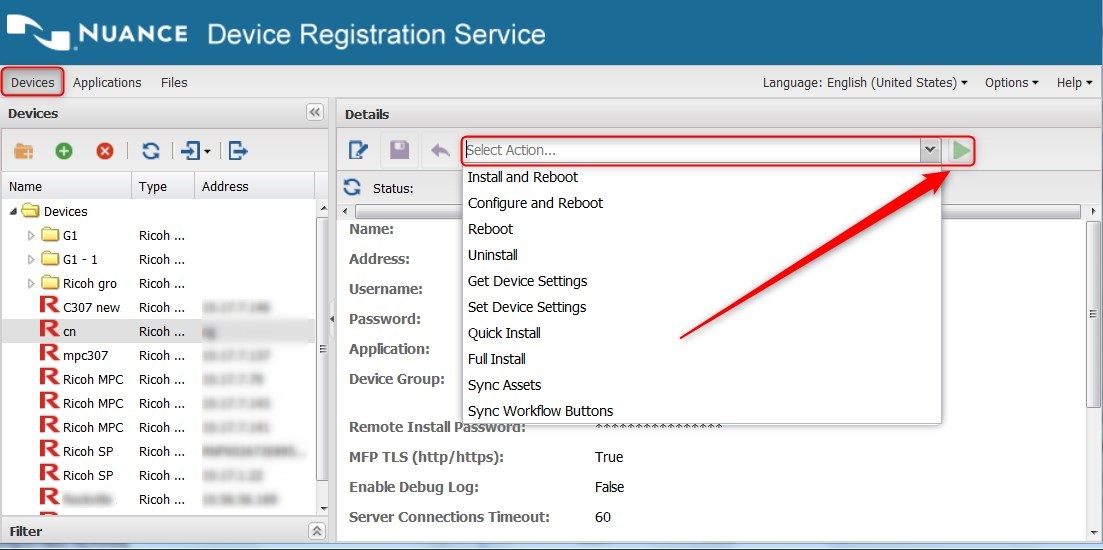Open Language English dropdown
This screenshot has width=1103, height=550.
coord(865,82)
